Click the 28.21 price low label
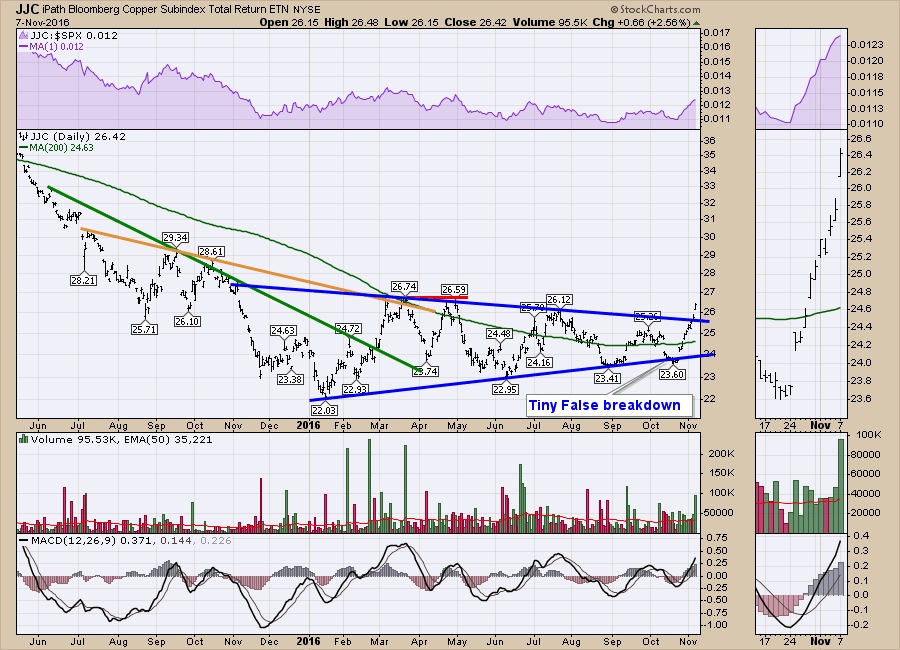Screen dimensions: 900x650 pos(83,280)
